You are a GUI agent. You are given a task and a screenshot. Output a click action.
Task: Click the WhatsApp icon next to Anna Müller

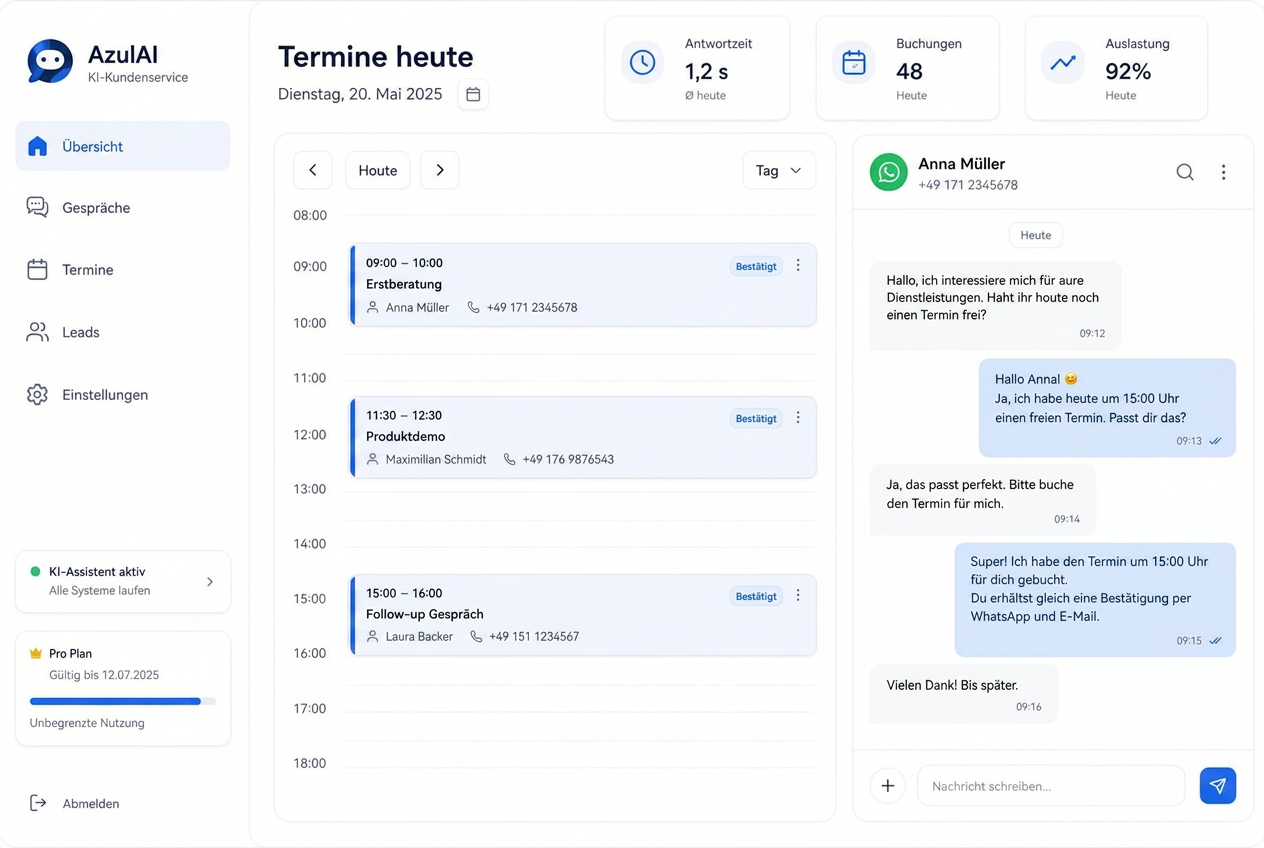tap(888, 172)
